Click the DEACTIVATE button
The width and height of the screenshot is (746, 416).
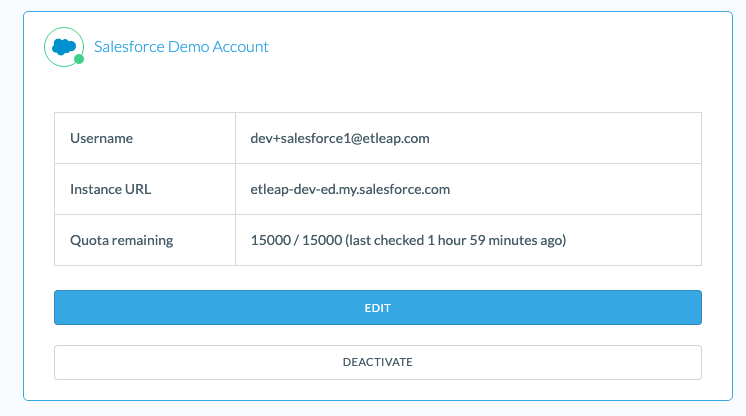pyautogui.click(x=377, y=362)
